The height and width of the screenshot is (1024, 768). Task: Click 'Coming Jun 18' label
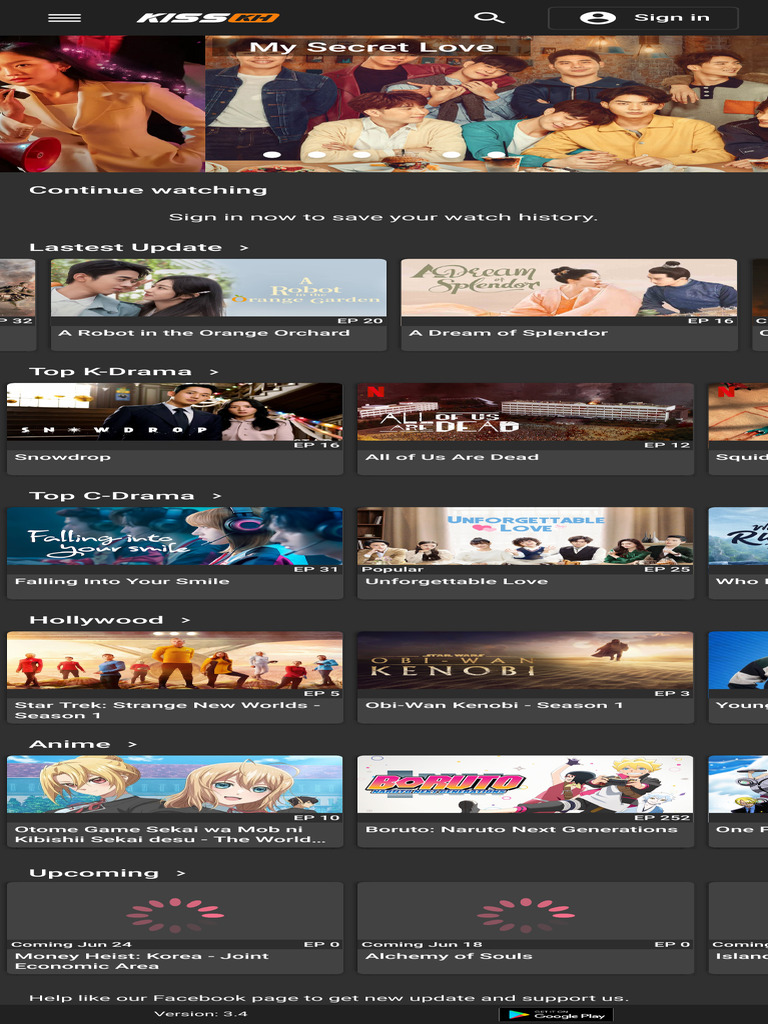click(422, 944)
